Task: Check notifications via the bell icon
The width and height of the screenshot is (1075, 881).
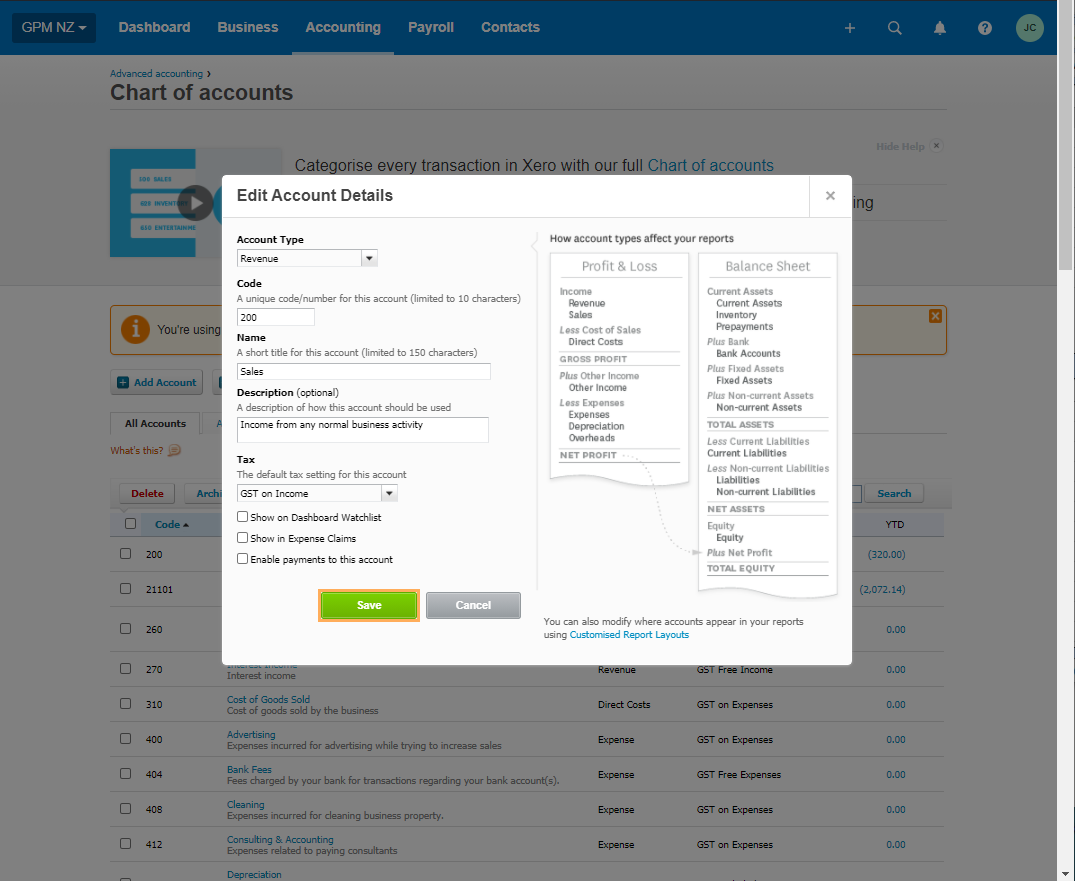Action: click(x=939, y=28)
